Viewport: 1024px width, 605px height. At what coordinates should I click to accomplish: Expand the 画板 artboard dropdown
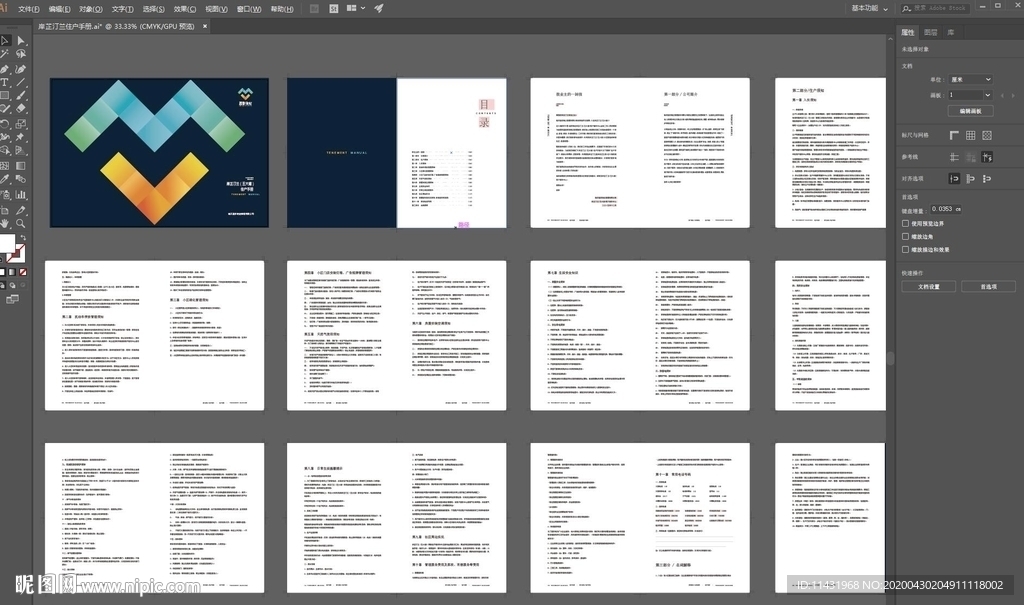tap(972, 94)
